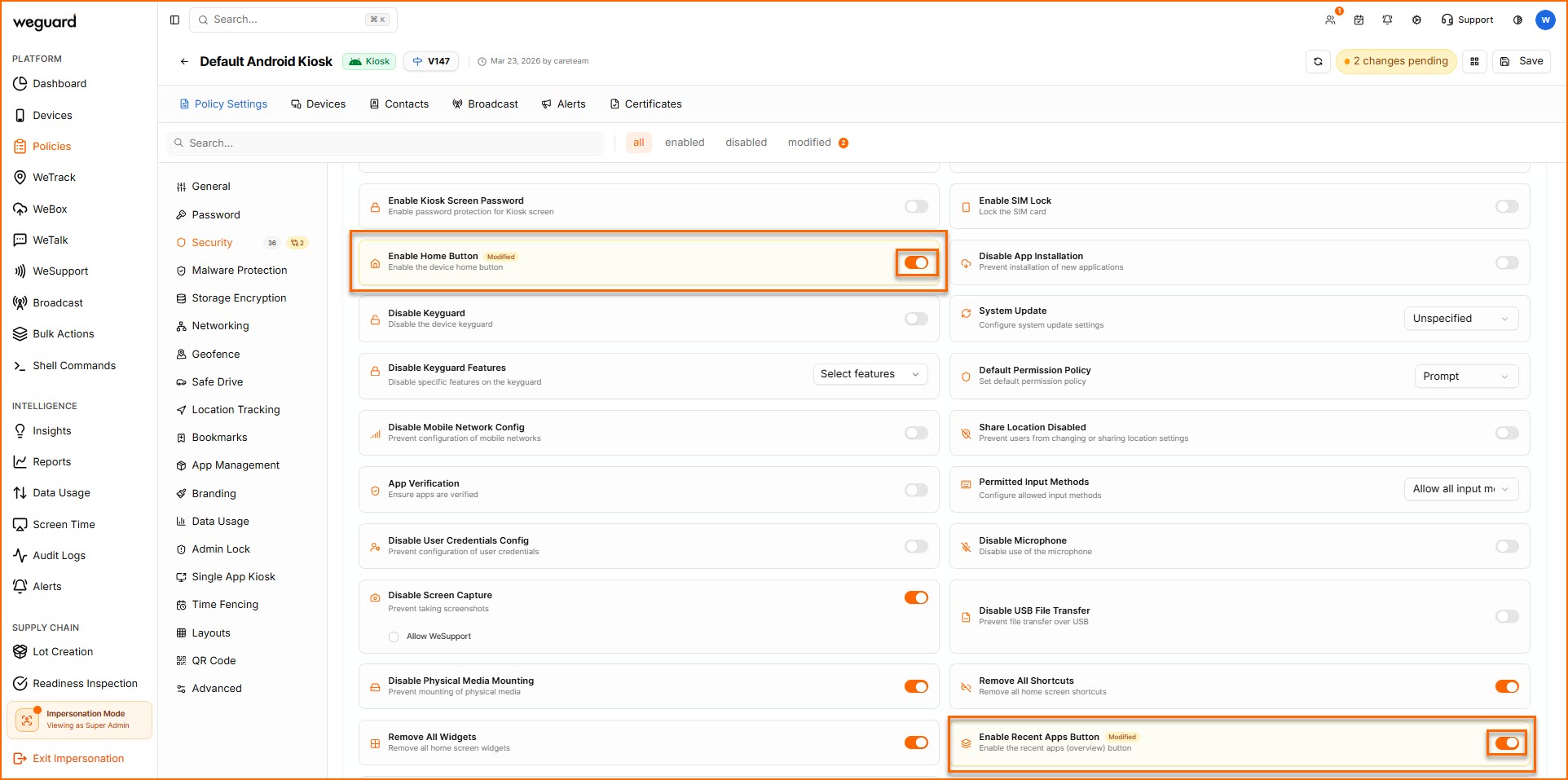Image resolution: width=1568 pixels, height=780 pixels.
Task: Open the user avatar W icon
Action: click(x=1545, y=20)
